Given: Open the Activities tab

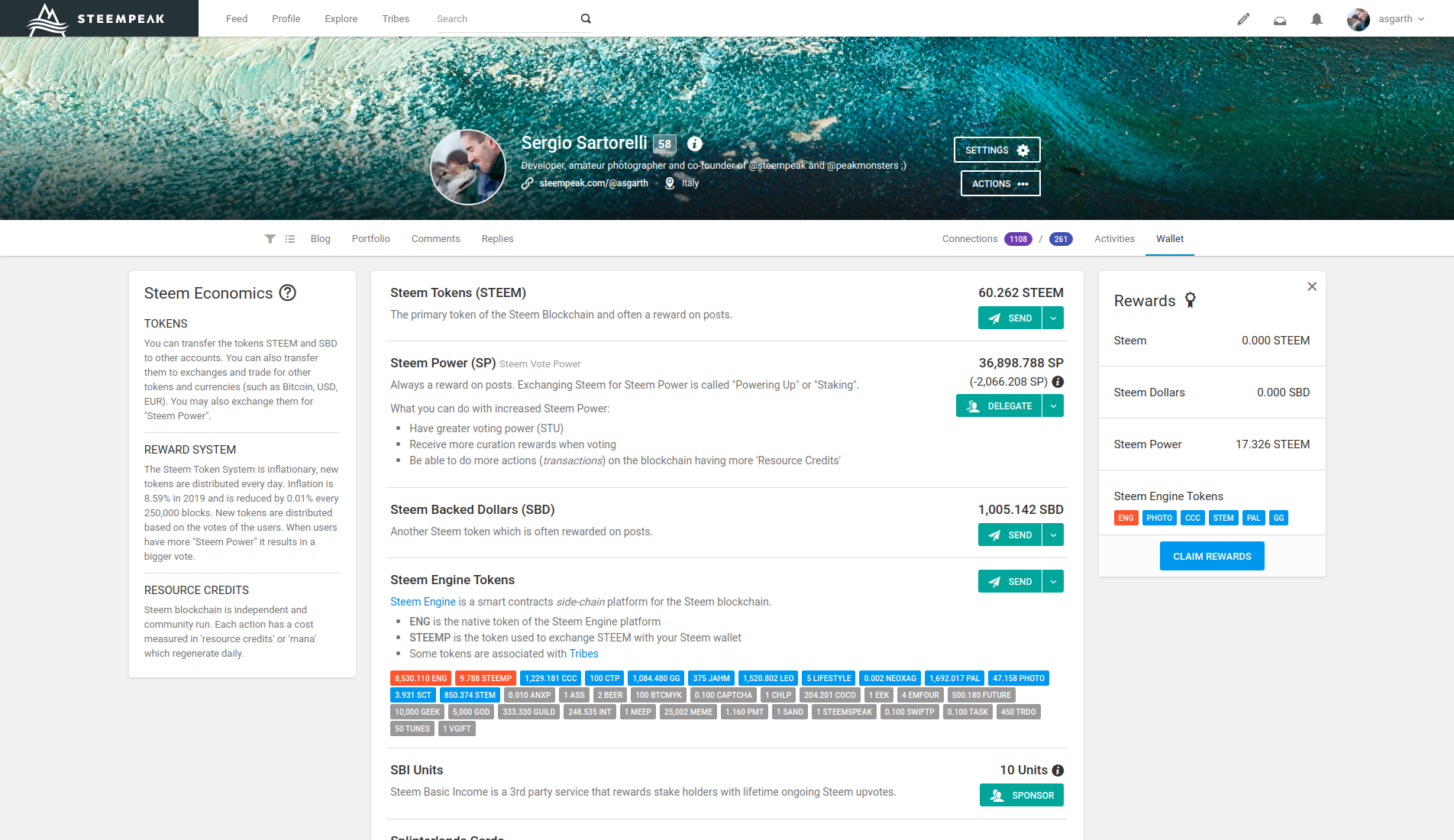Looking at the screenshot, I should [1114, 239].
